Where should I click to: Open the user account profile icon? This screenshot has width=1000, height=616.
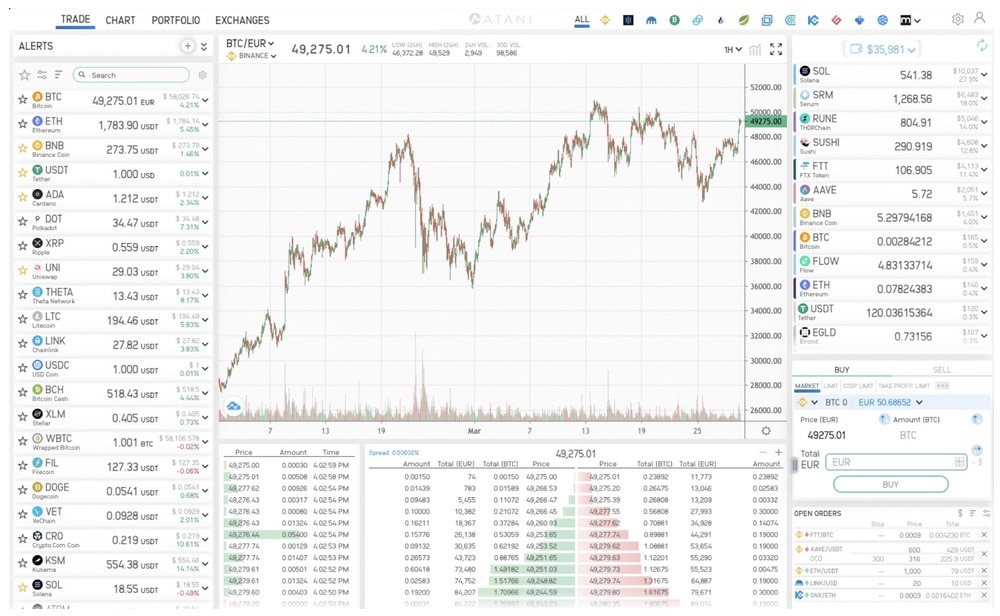click(979, 19)
